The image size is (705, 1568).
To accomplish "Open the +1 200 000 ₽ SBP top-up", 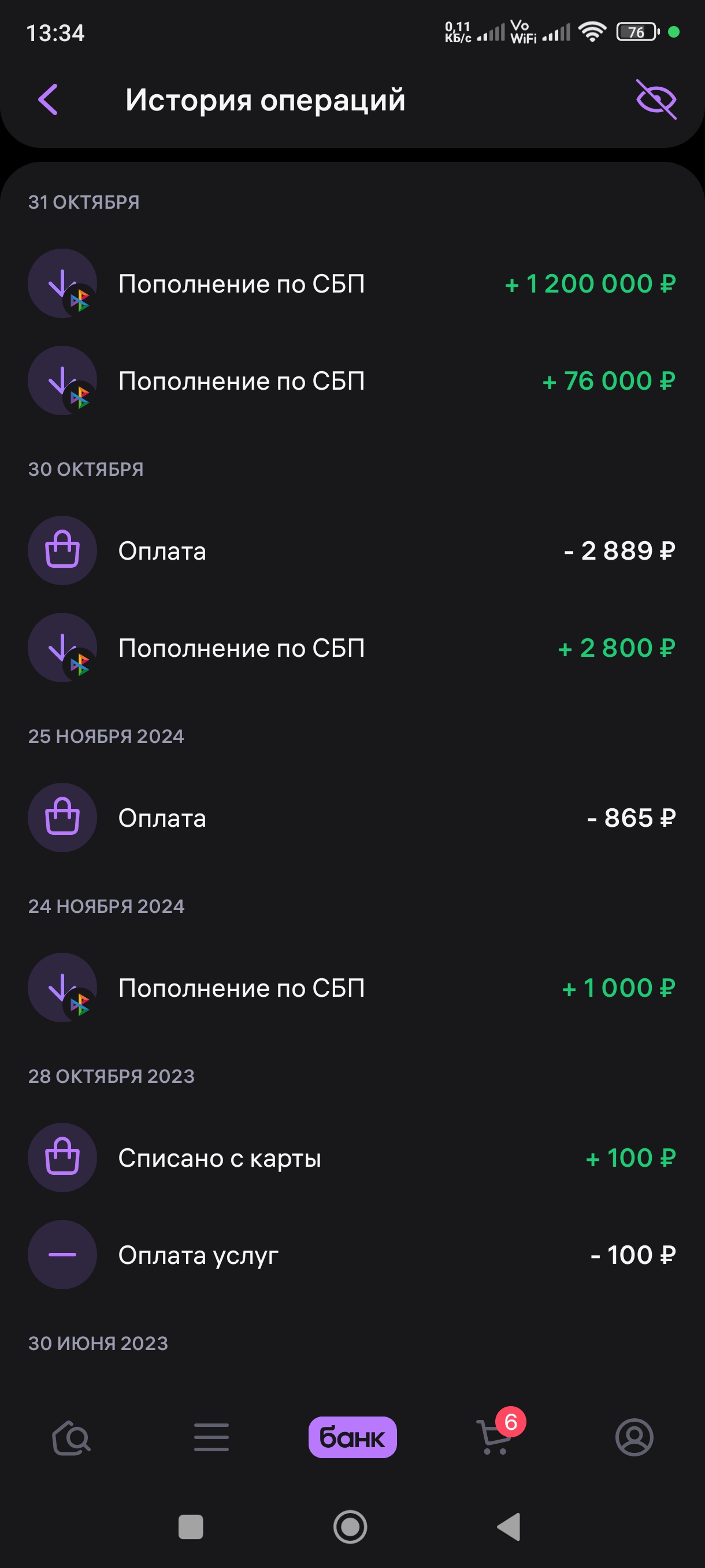I will pos(351,284).
